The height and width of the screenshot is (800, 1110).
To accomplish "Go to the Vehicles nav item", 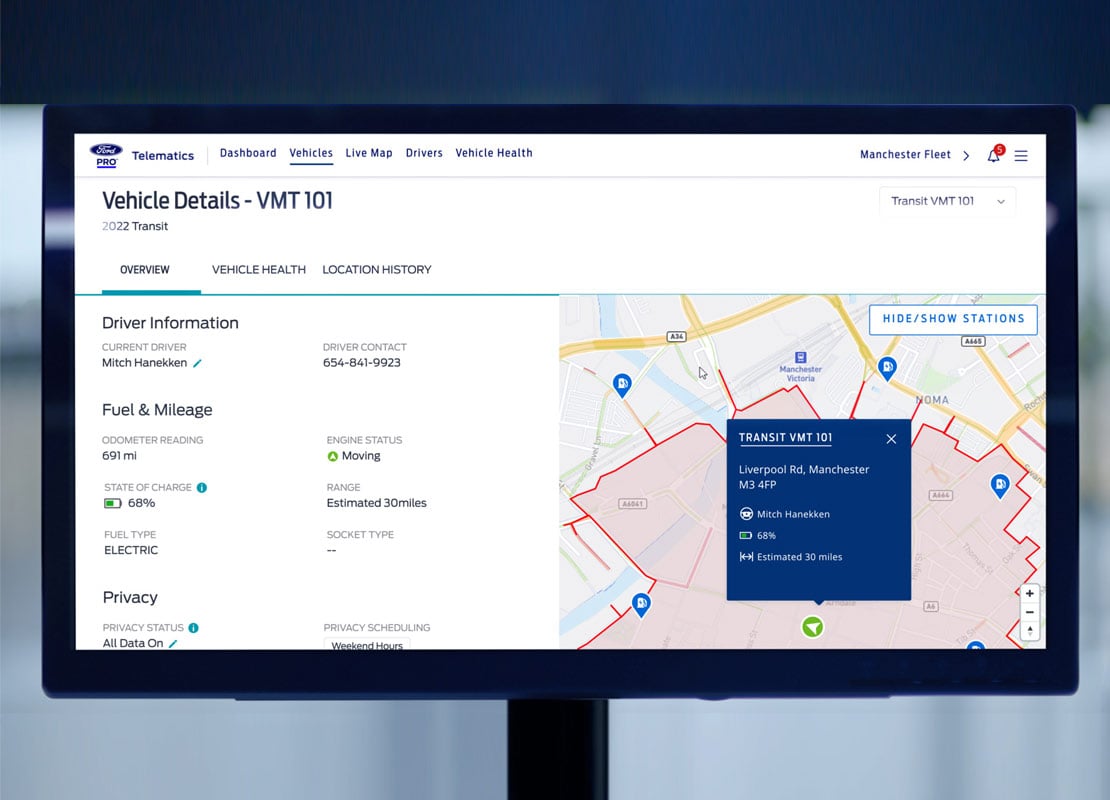I will click(x=311, y=153).
